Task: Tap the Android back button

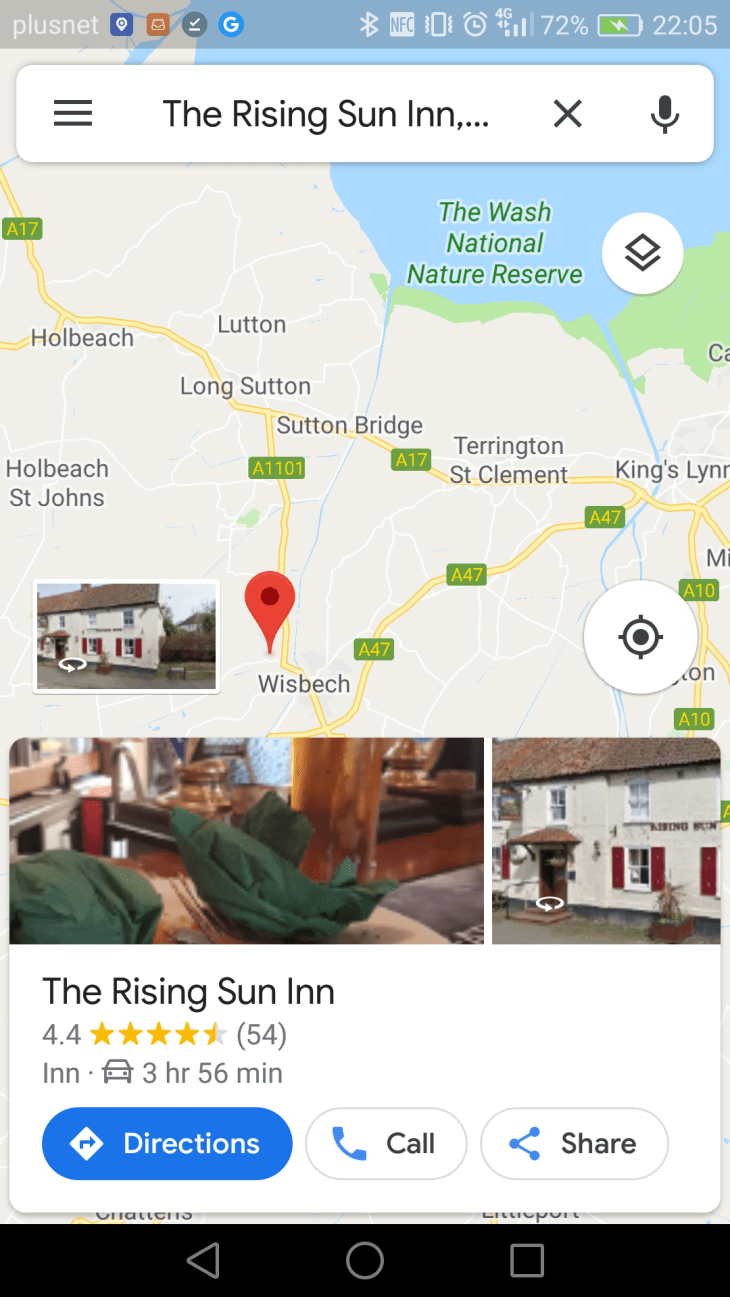Action: point(203,1260)
